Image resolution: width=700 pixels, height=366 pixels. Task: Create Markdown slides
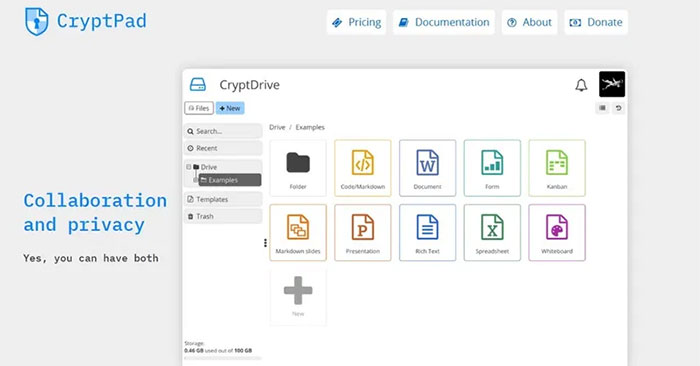coord(298,233)
